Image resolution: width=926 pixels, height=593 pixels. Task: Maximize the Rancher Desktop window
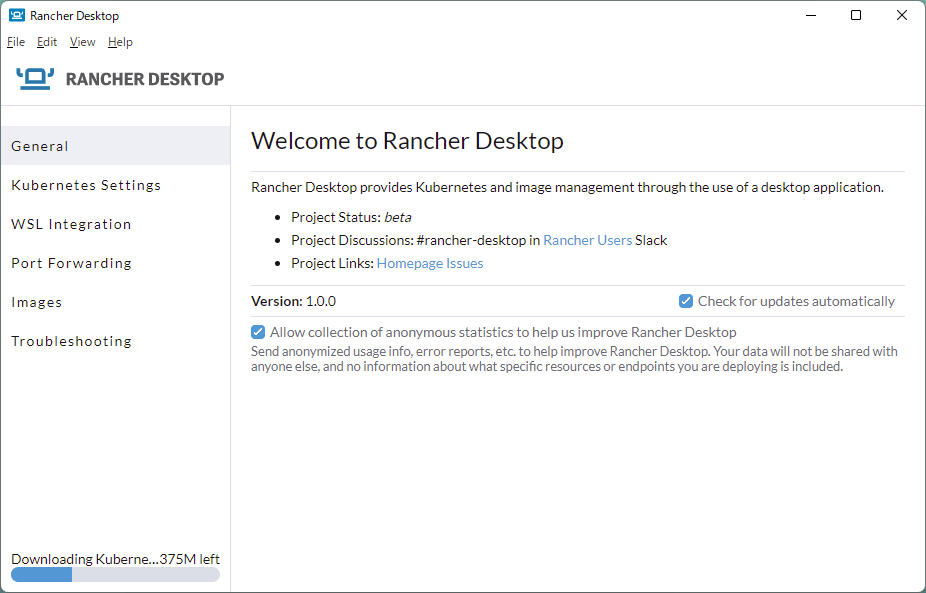856,15
